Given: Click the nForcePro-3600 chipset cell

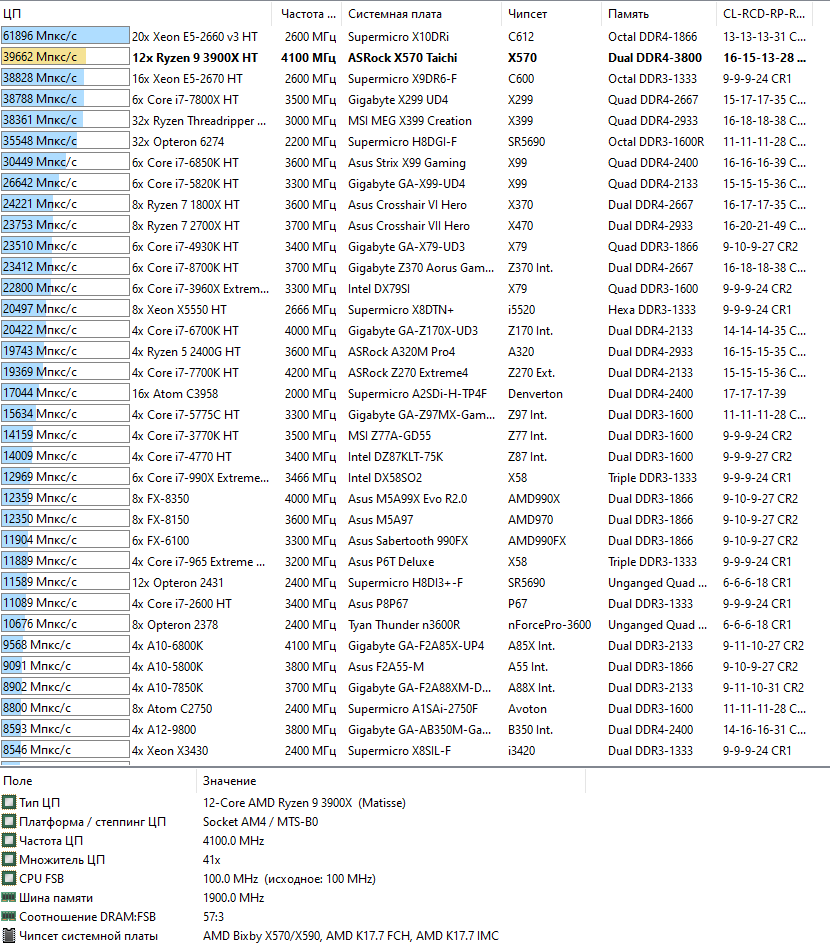Looking at the screenshot, I should (x=550, y=625).
